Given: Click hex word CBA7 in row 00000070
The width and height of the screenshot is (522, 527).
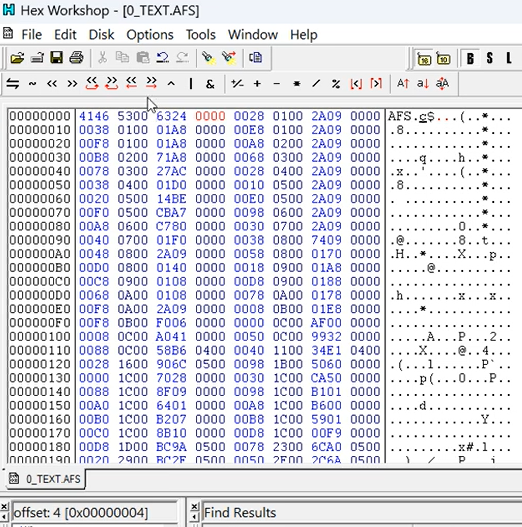Looking at the screenshot, I should click(171, 213).
